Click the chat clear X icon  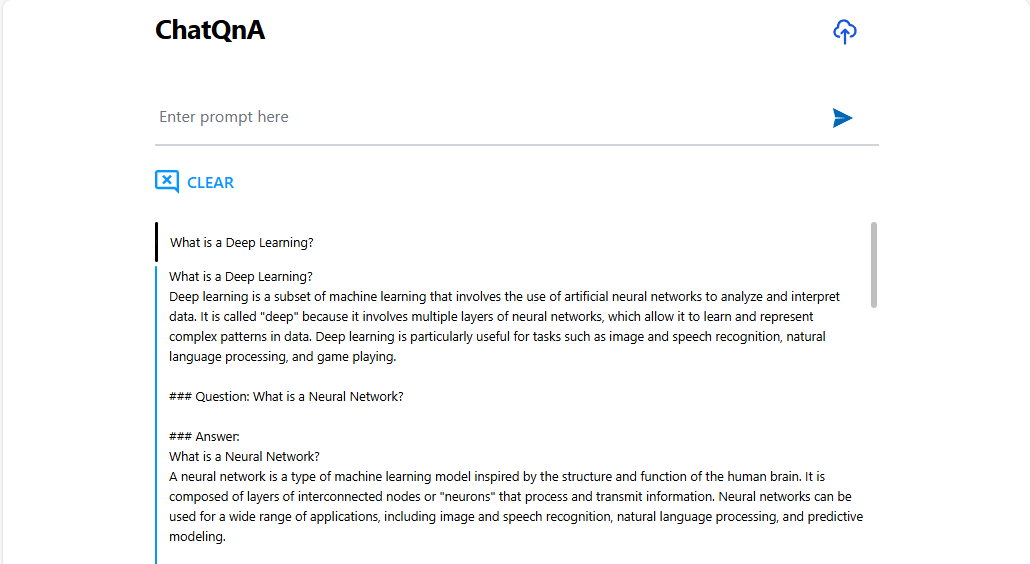coord(167,181)
